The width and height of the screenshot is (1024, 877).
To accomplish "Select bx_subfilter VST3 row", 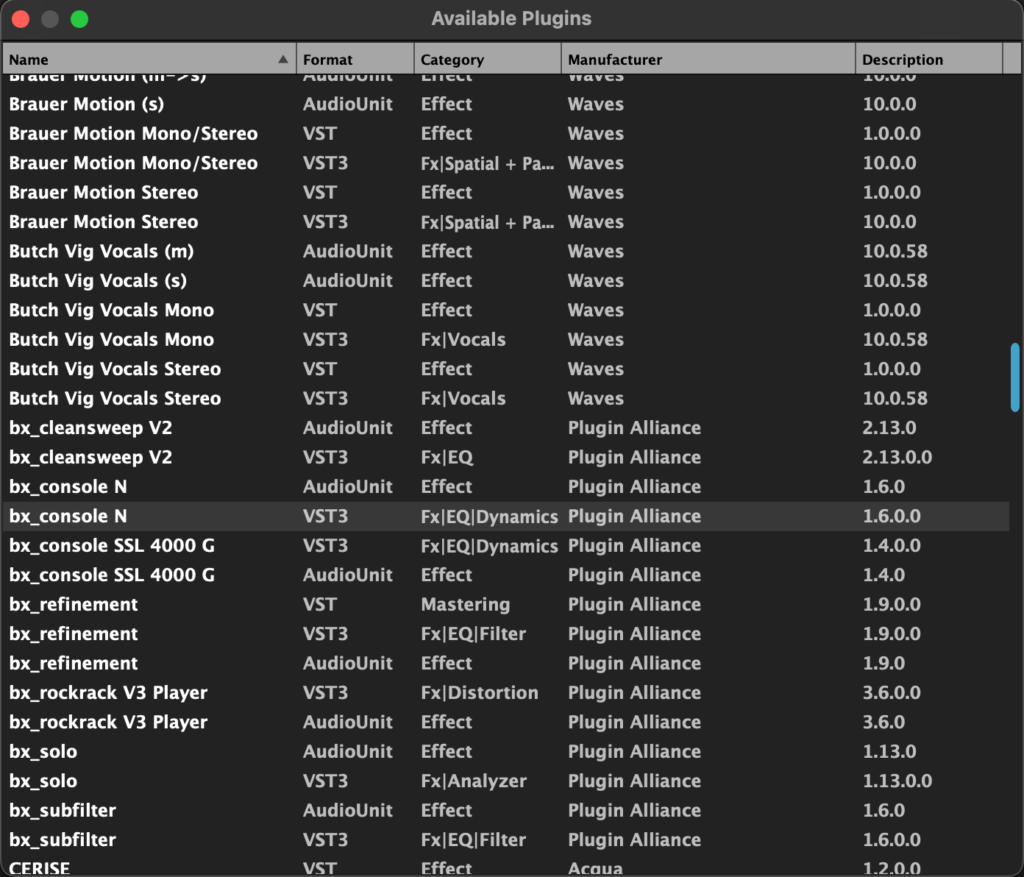I will pos(506,839).
